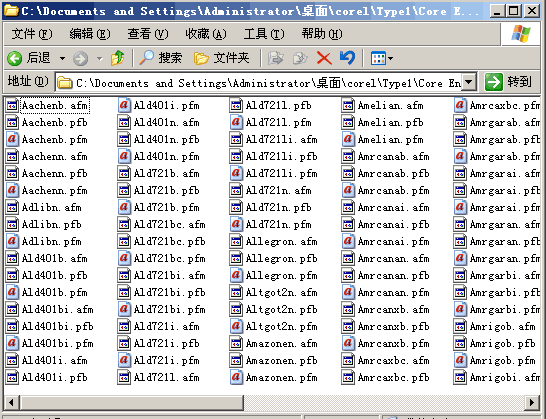The height and width of the screenshot is (419, 546).
Task: Click the green 转到 Go button
Action: (x=508, y=82)
